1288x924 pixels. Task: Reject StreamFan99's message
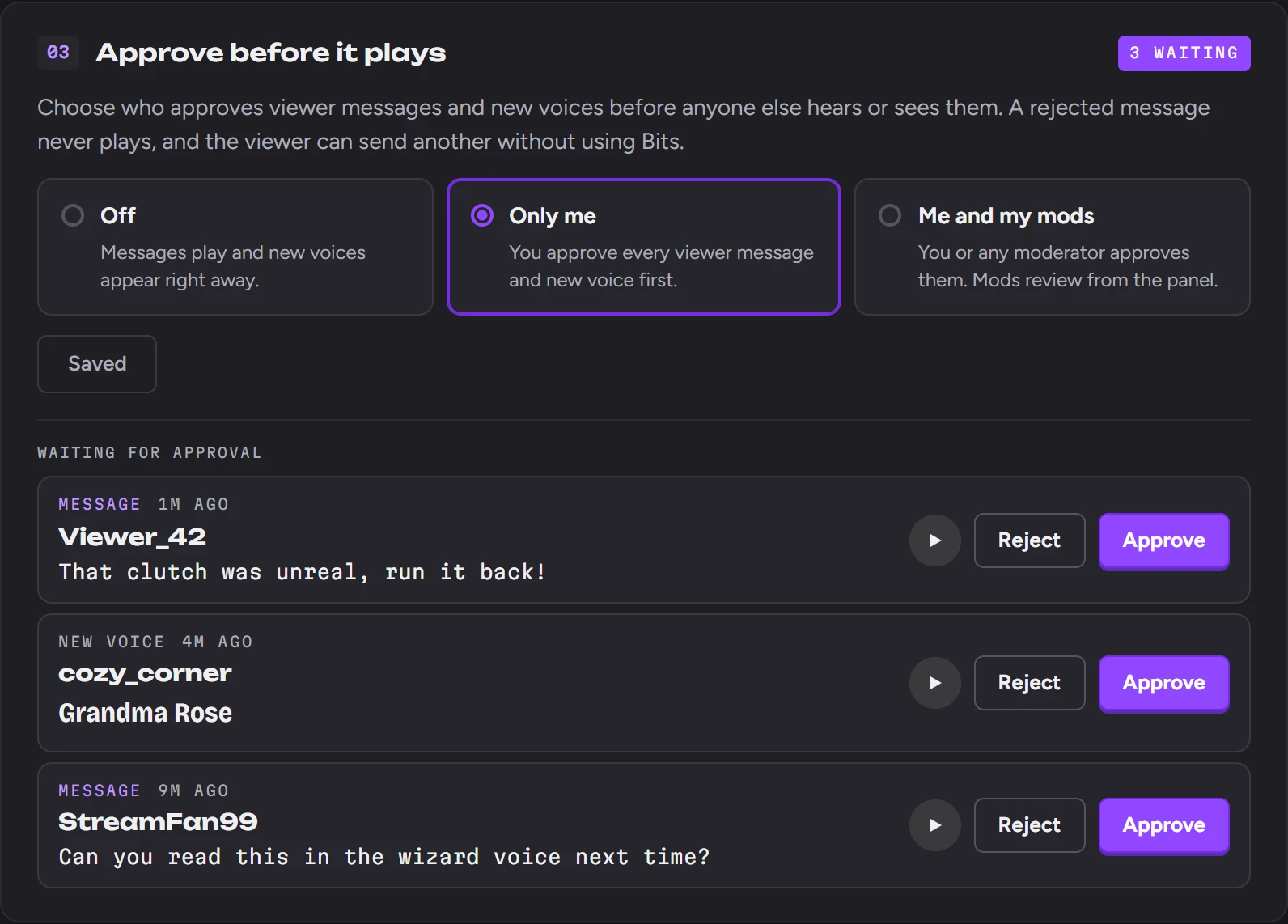(1029, 825)
